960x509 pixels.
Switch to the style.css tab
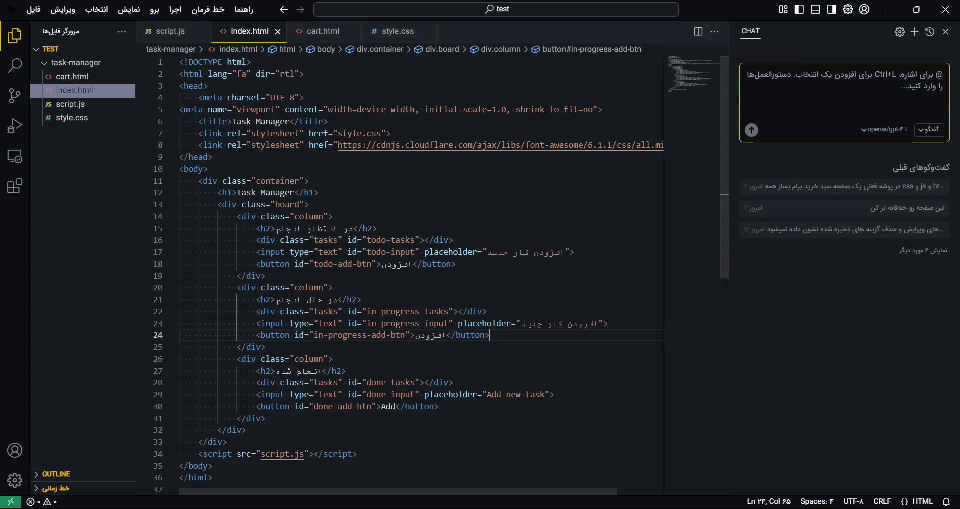tap(399, 31)
